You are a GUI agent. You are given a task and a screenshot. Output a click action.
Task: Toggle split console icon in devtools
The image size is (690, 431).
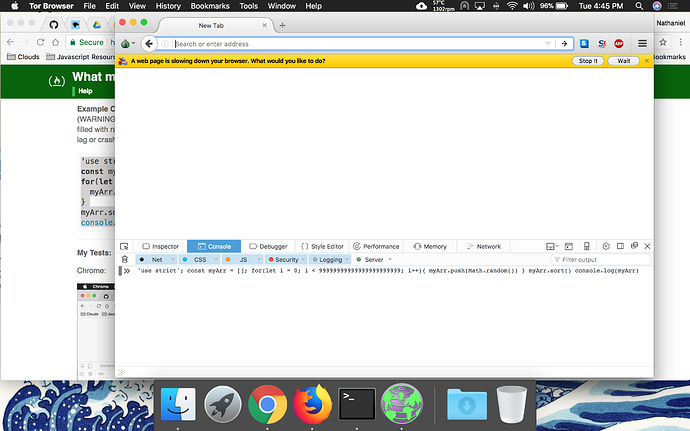(x=569, y=246)
